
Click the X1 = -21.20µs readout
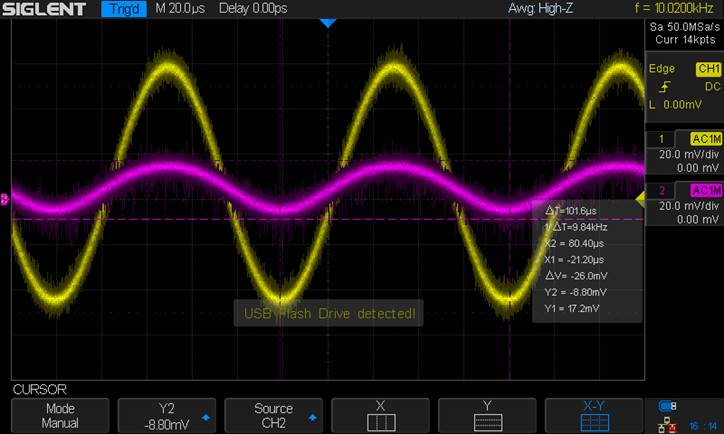(x=574, y=259)
